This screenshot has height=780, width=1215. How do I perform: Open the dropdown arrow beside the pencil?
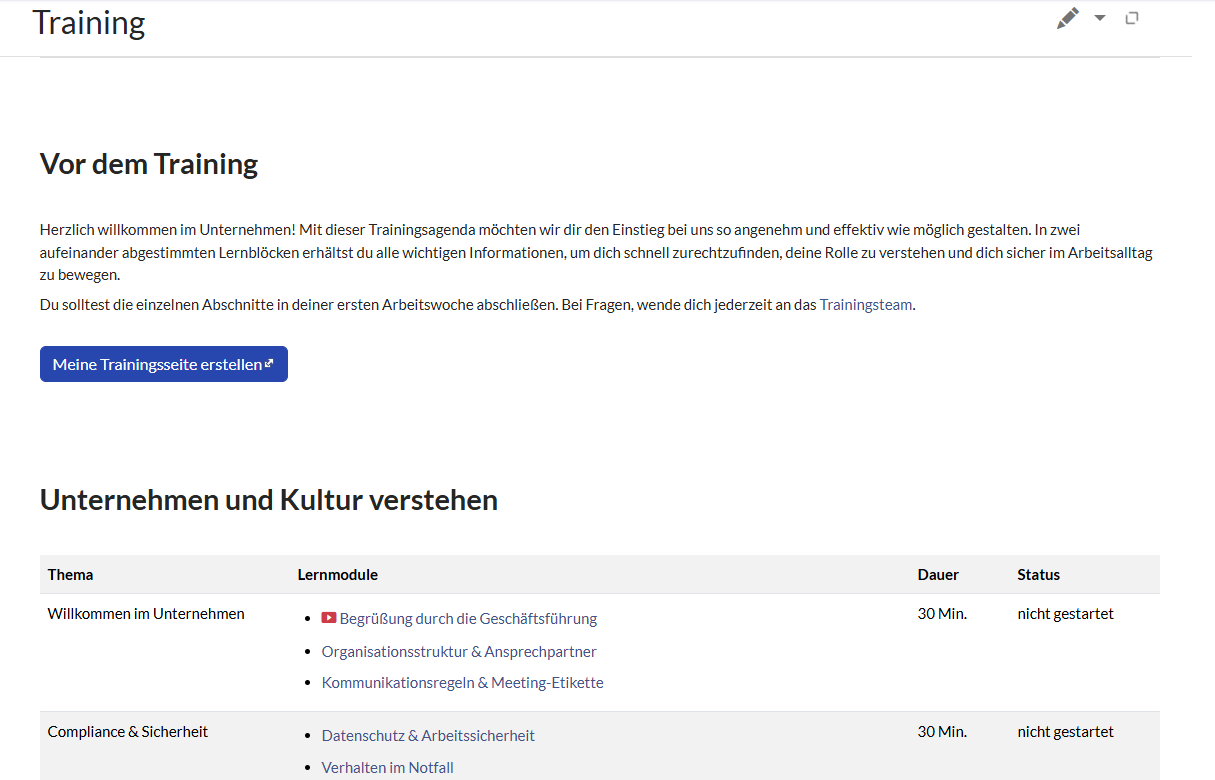[1100, 18]
